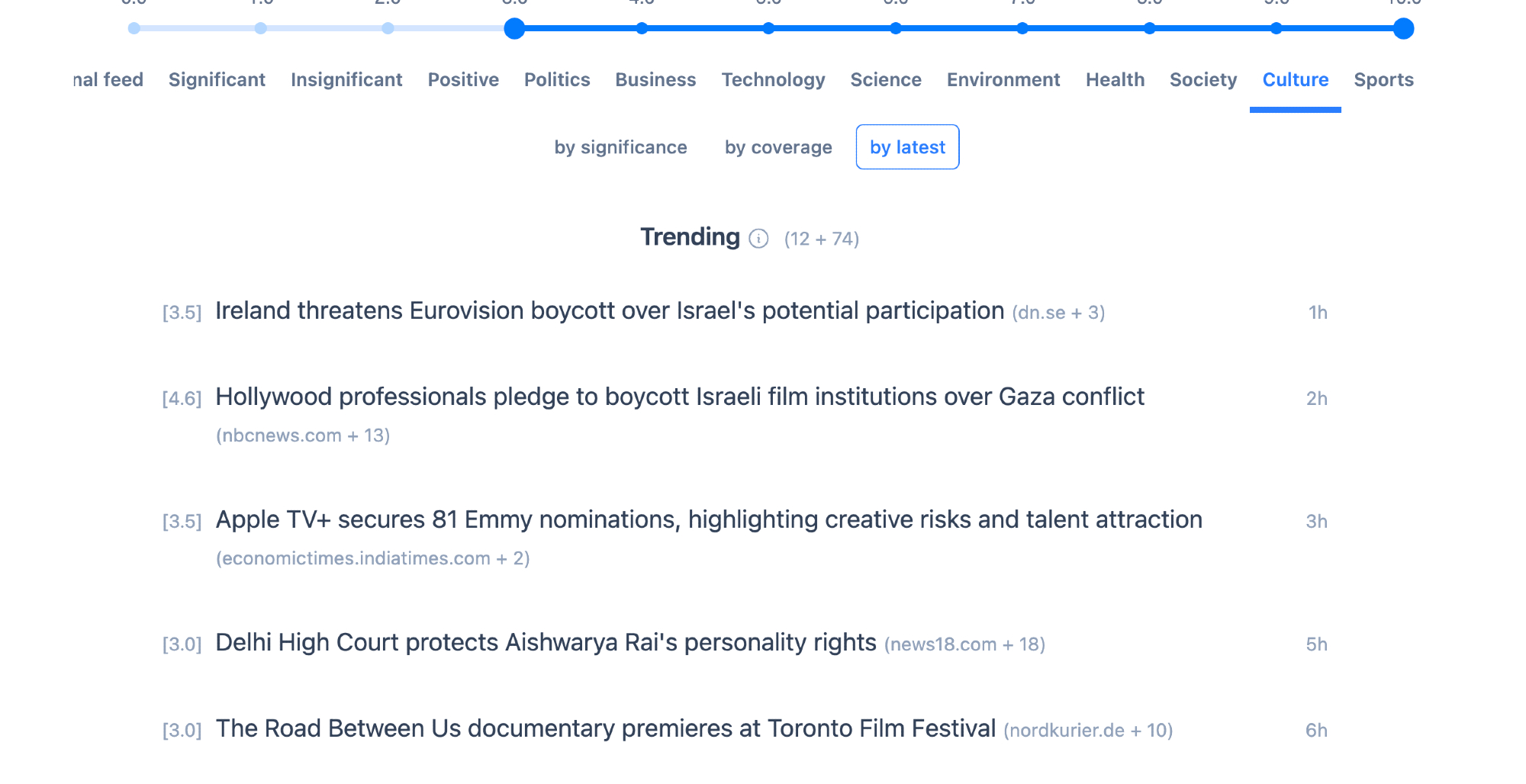Viewport: 1526px width, 784px height.
Task: Read the Apple TV+ Emmy nominations story
Action: (708, 520)
